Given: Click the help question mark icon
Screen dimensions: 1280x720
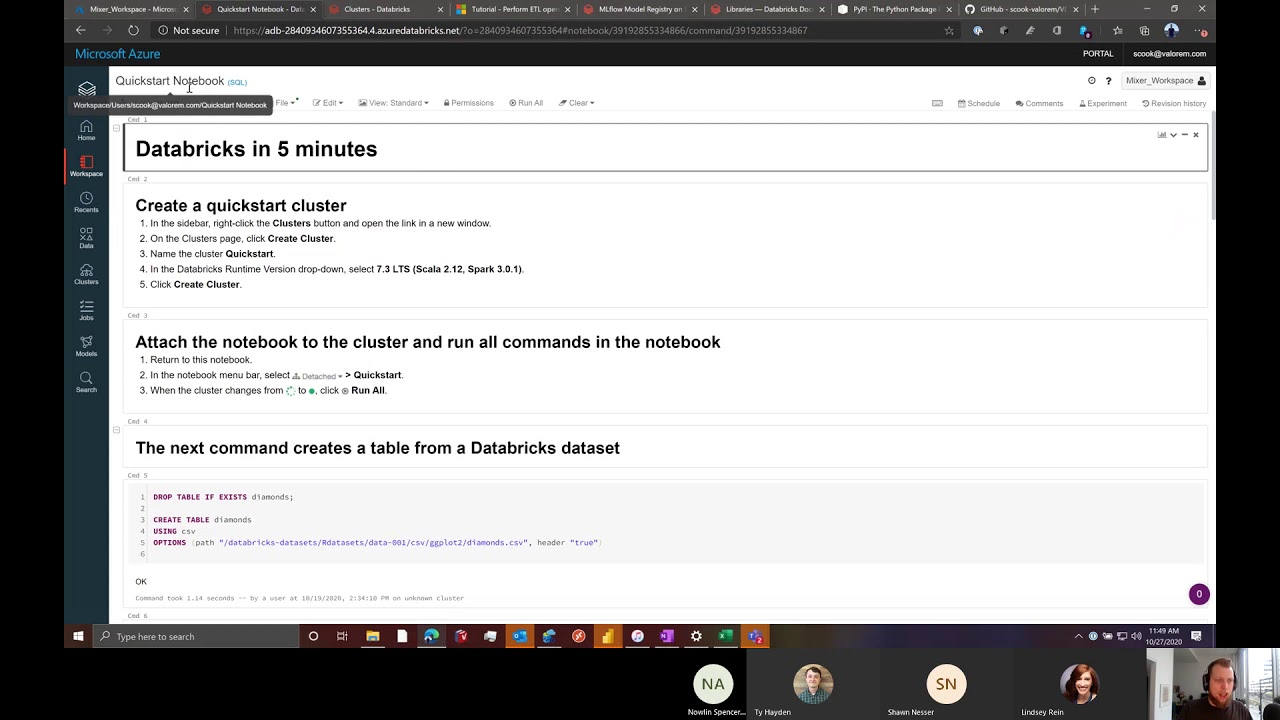Looking at the screenshot, I should (x=1108, y=81).
